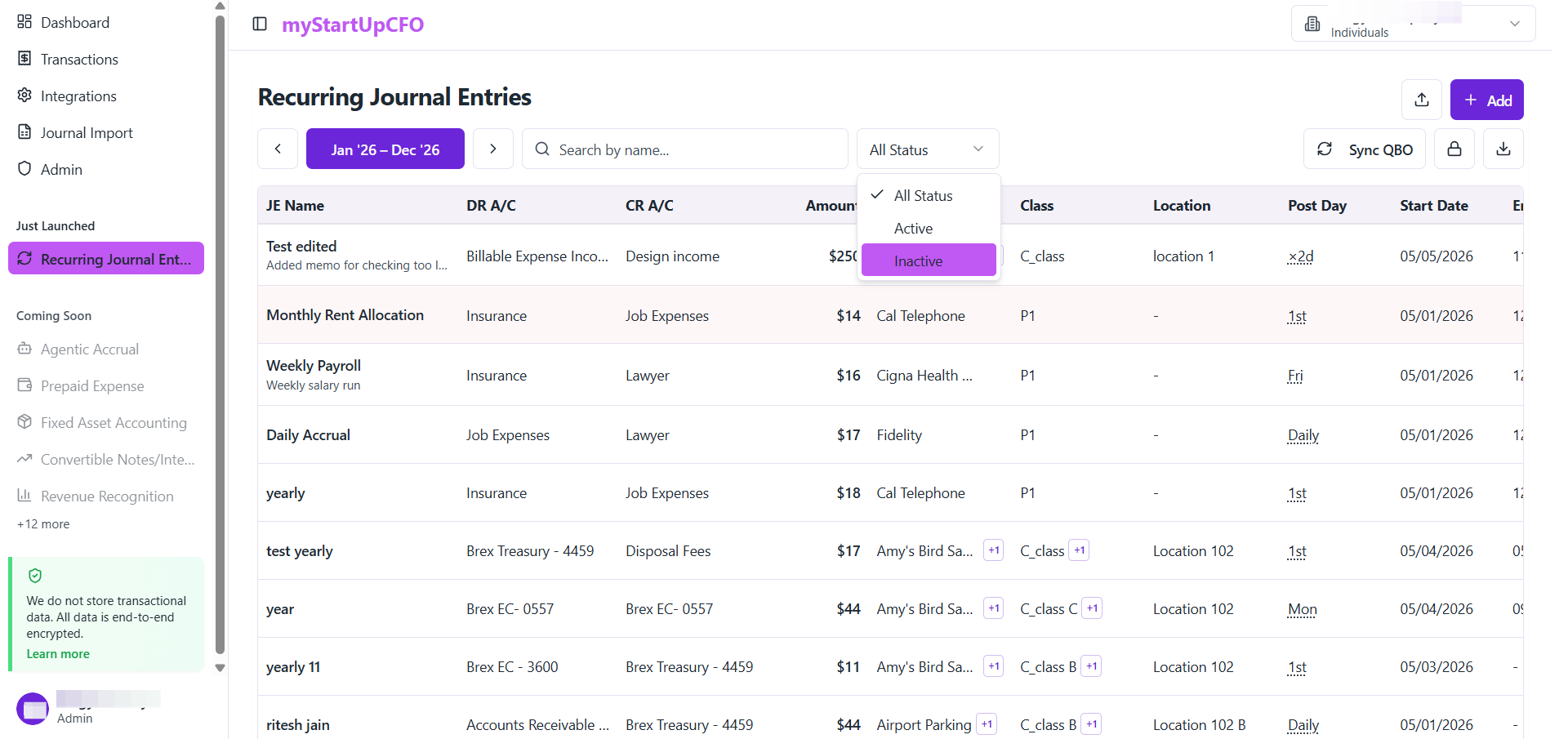Click the download icon button

[x=1503, y=149]
